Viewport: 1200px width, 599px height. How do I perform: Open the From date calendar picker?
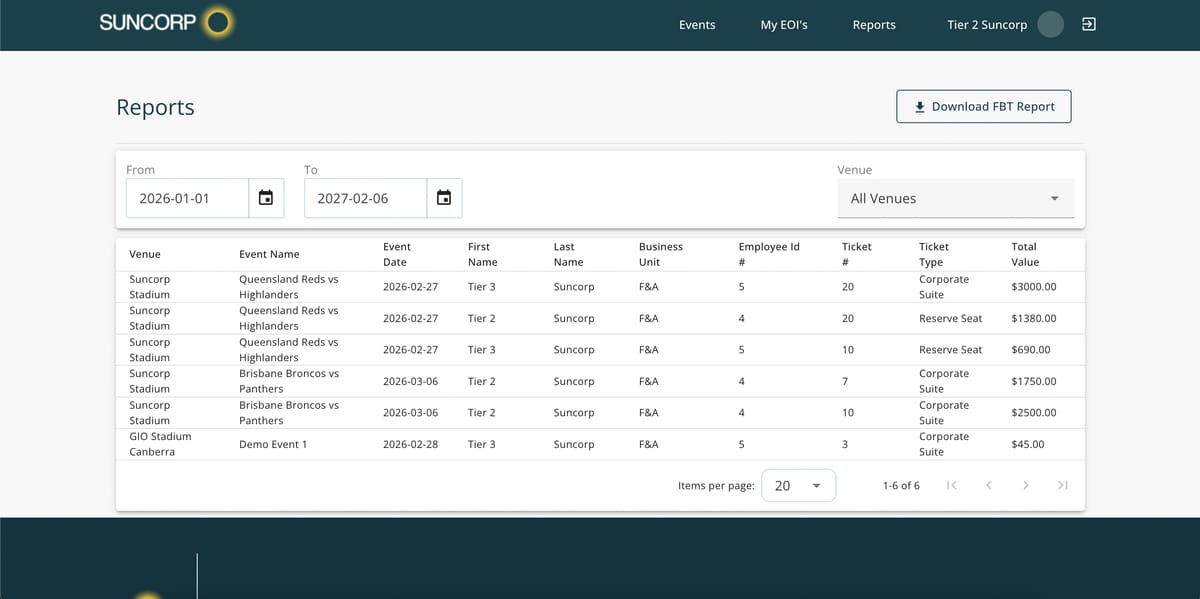(266, 198)
